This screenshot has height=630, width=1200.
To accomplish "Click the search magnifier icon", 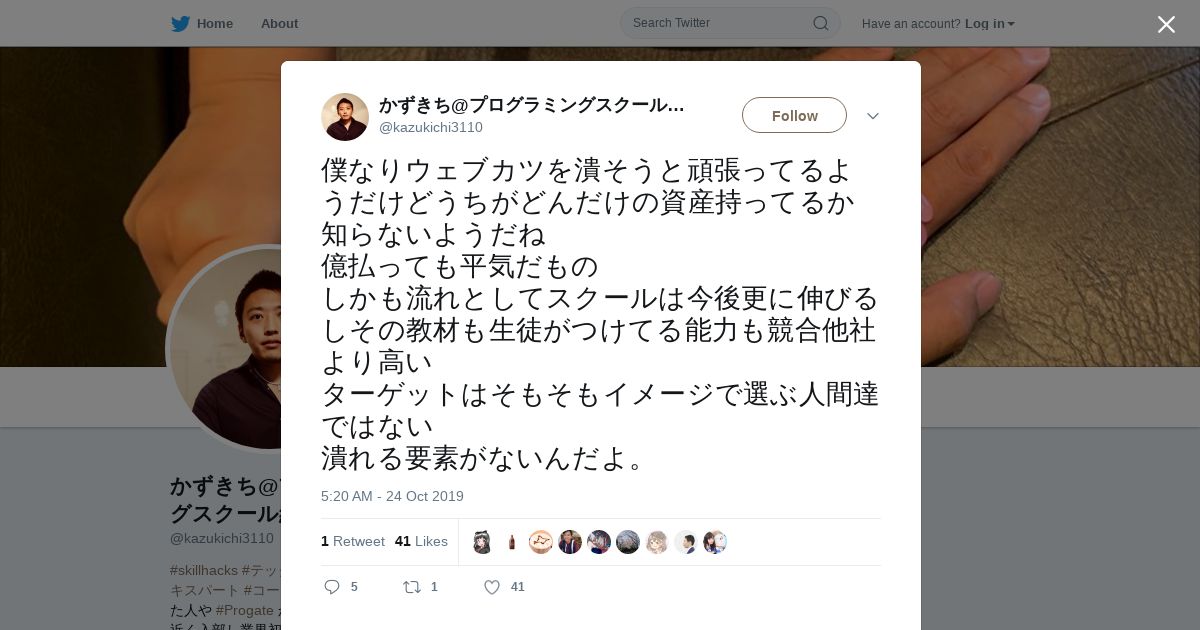I will pos(820,23).
